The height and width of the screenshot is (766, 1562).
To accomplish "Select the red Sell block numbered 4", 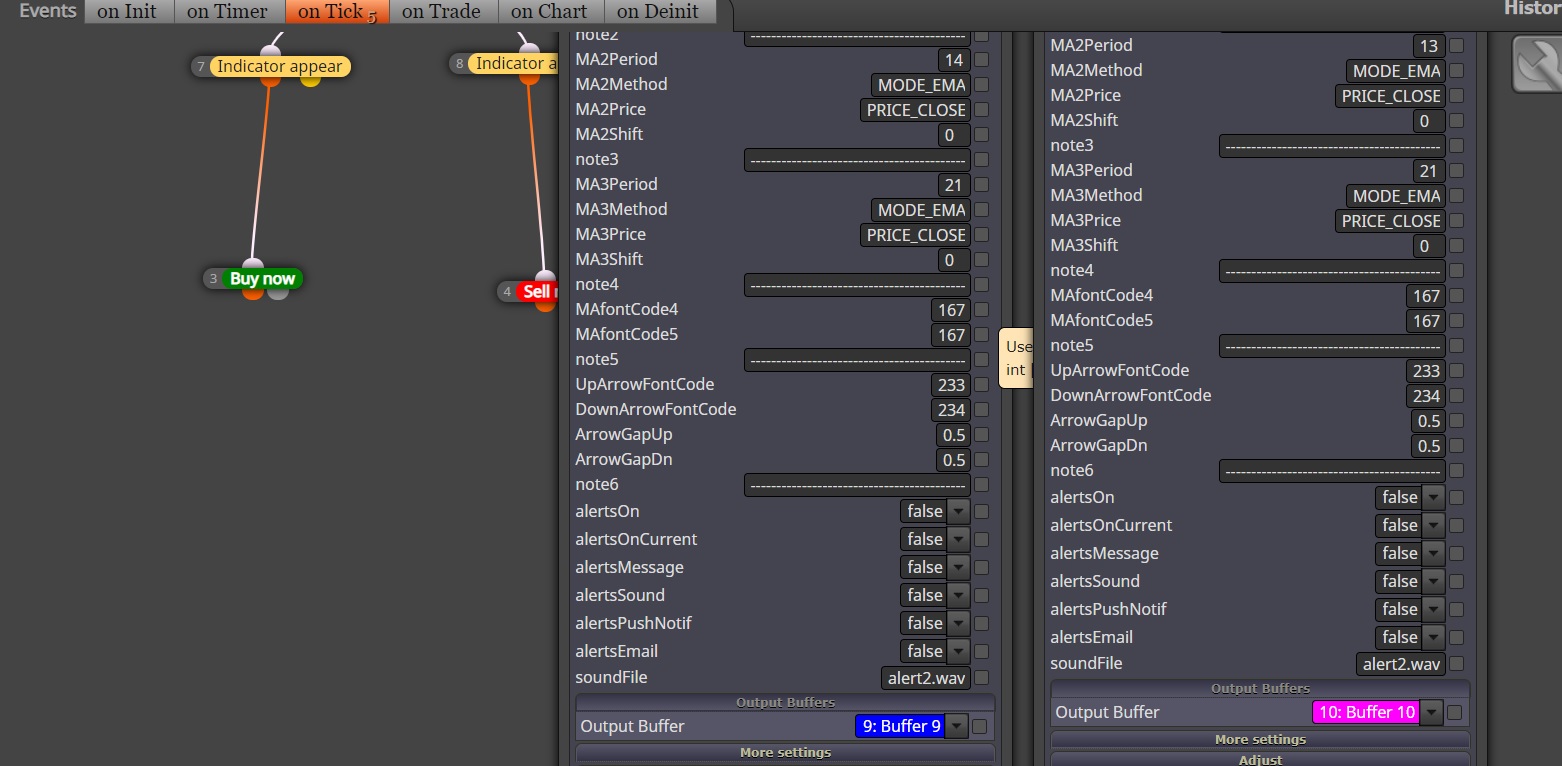I will [x=538, y=292].
